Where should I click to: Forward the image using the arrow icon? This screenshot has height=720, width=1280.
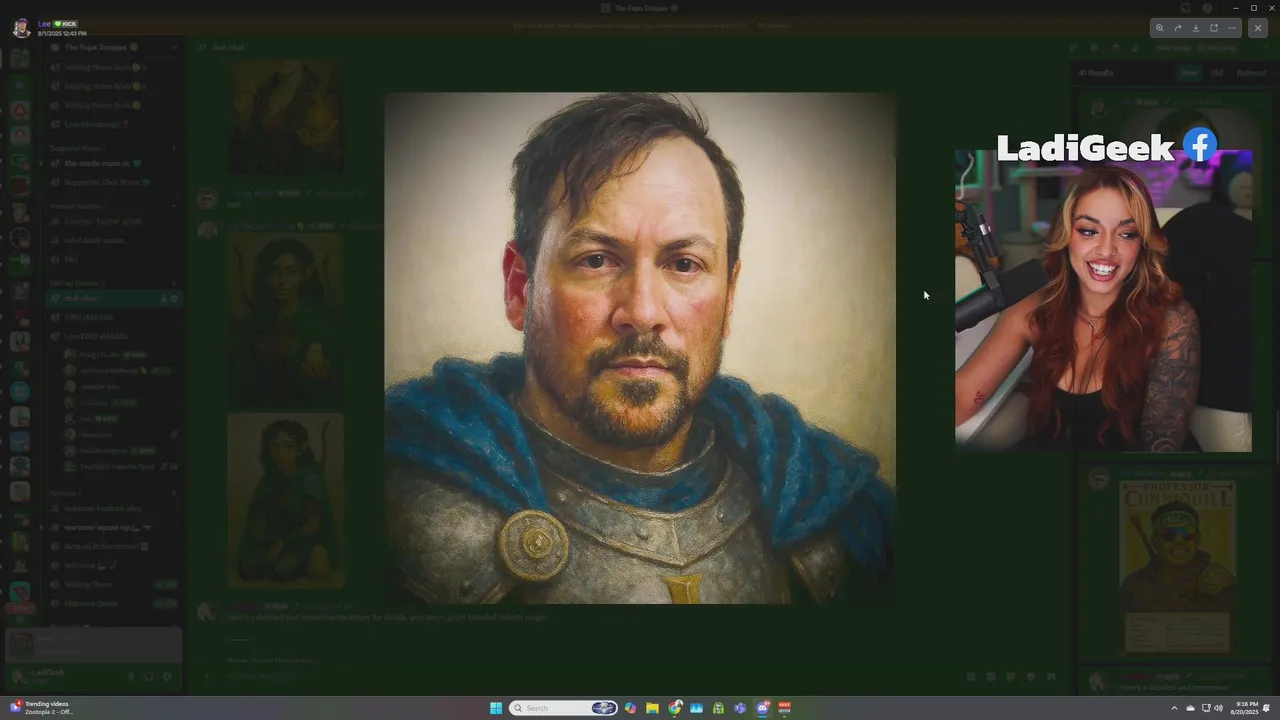1177,28
